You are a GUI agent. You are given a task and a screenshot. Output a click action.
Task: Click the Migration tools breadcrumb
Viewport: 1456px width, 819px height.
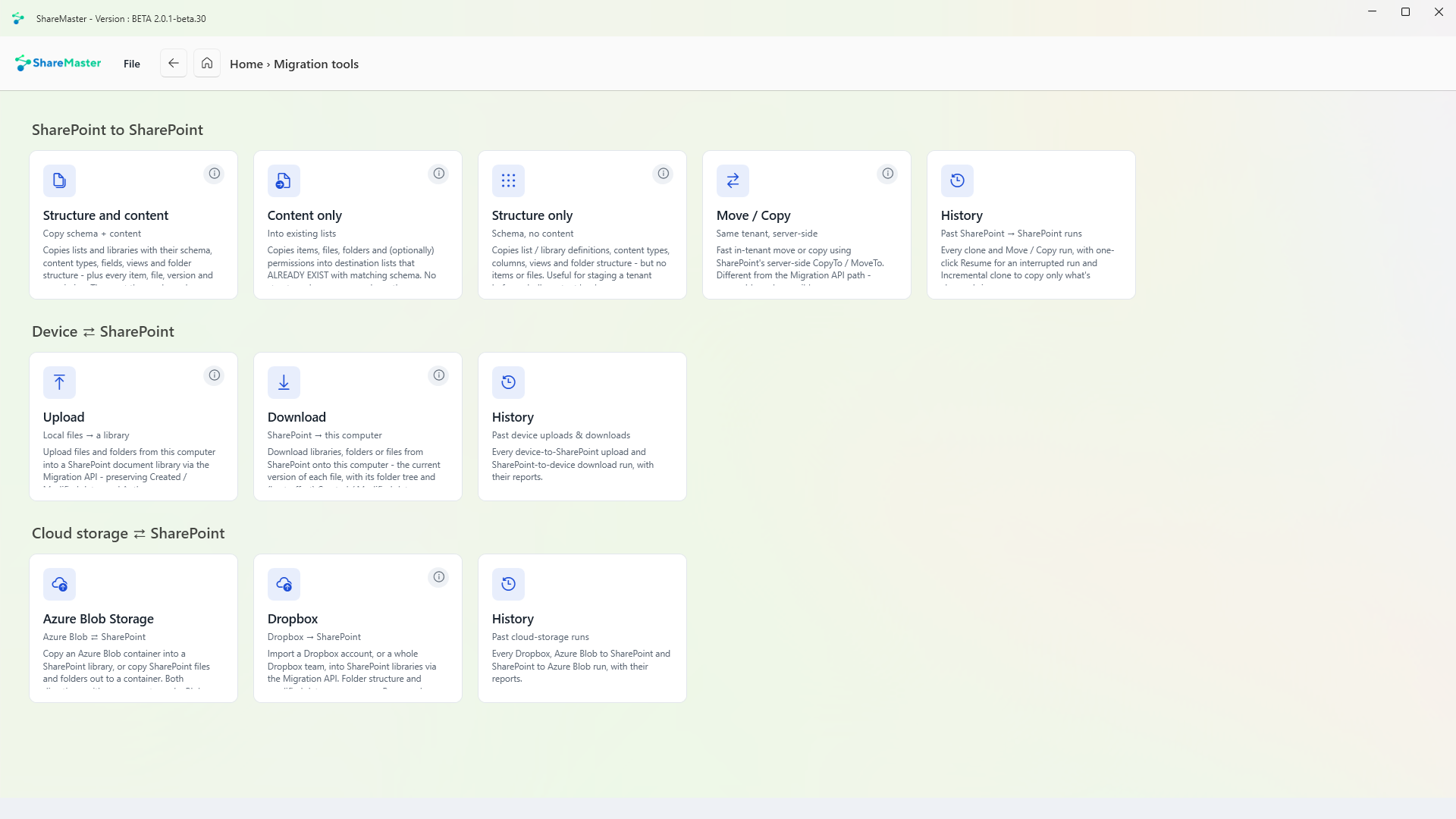[x=316, y=64]
